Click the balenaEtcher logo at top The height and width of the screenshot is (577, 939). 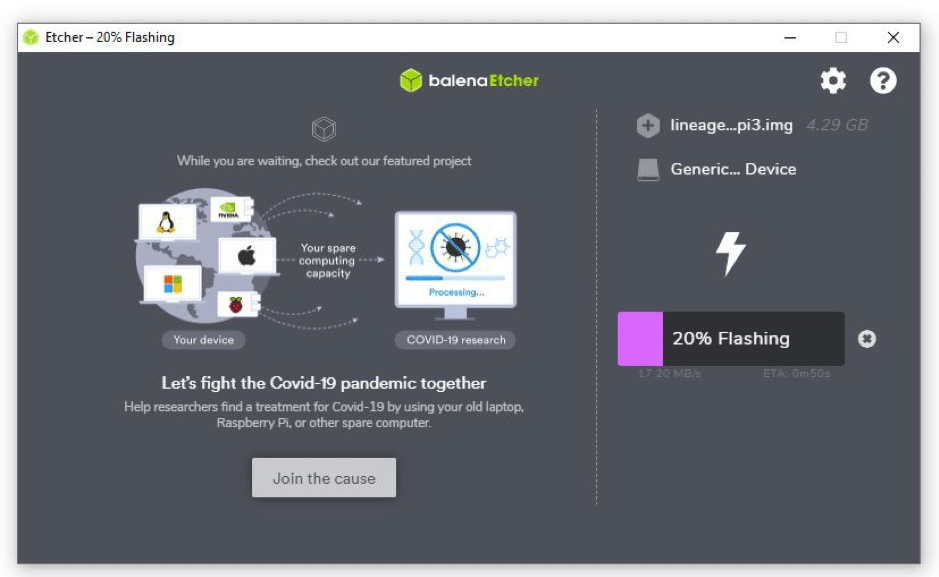tap(469, 80)
